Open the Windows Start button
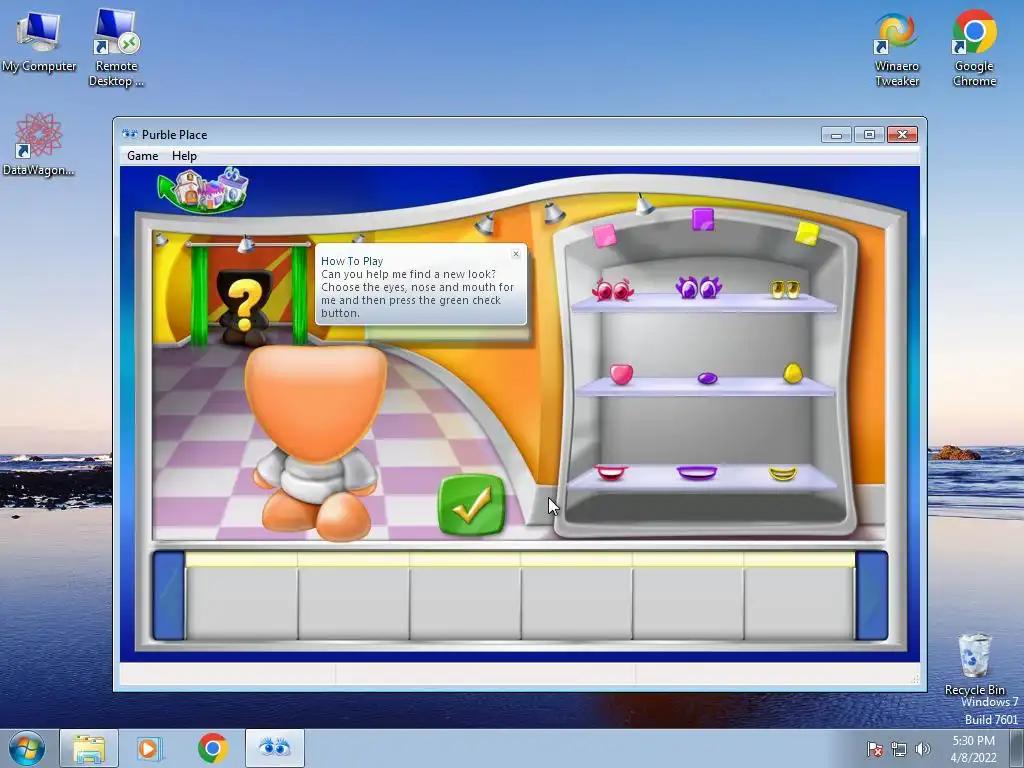Screen dimensions: 1024x768 click(x=27, y=748)
